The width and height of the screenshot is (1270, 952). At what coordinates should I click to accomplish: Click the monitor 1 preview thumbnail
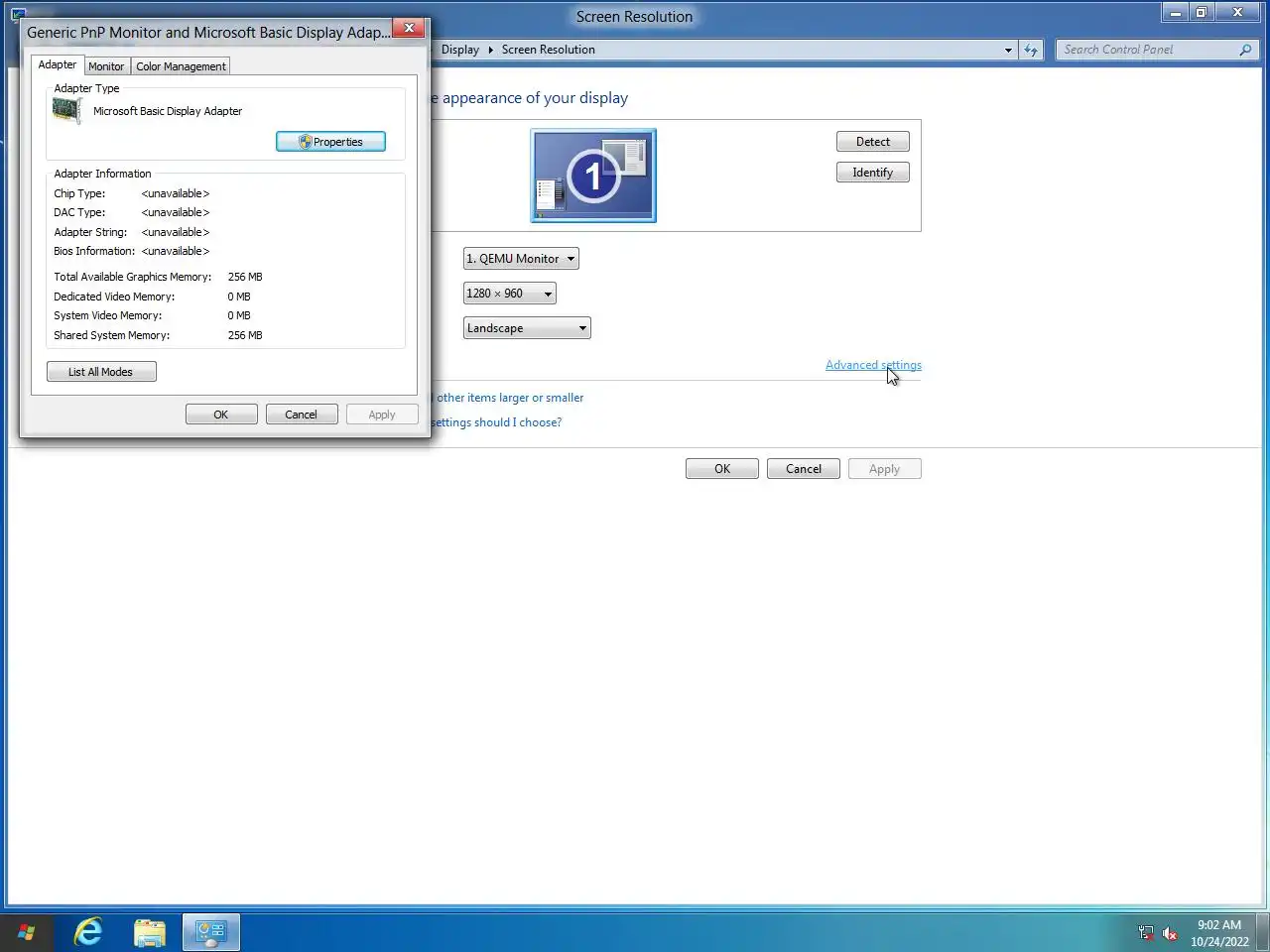point(593,176)
